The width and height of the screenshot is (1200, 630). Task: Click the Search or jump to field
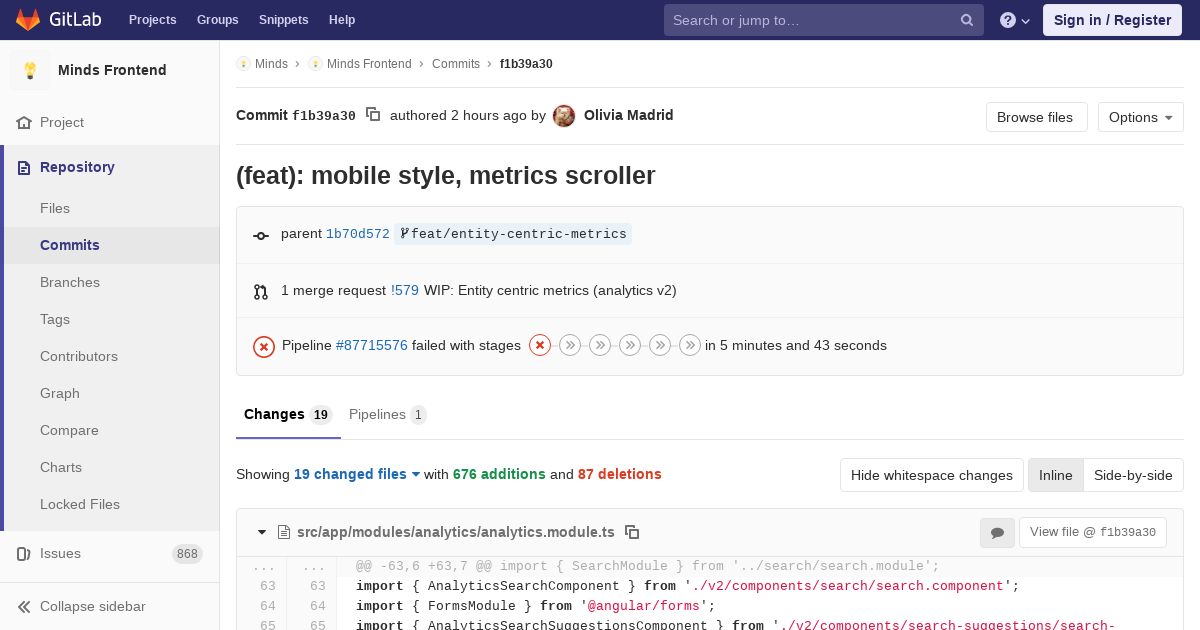pyautogui.click(x=812, y=20)
